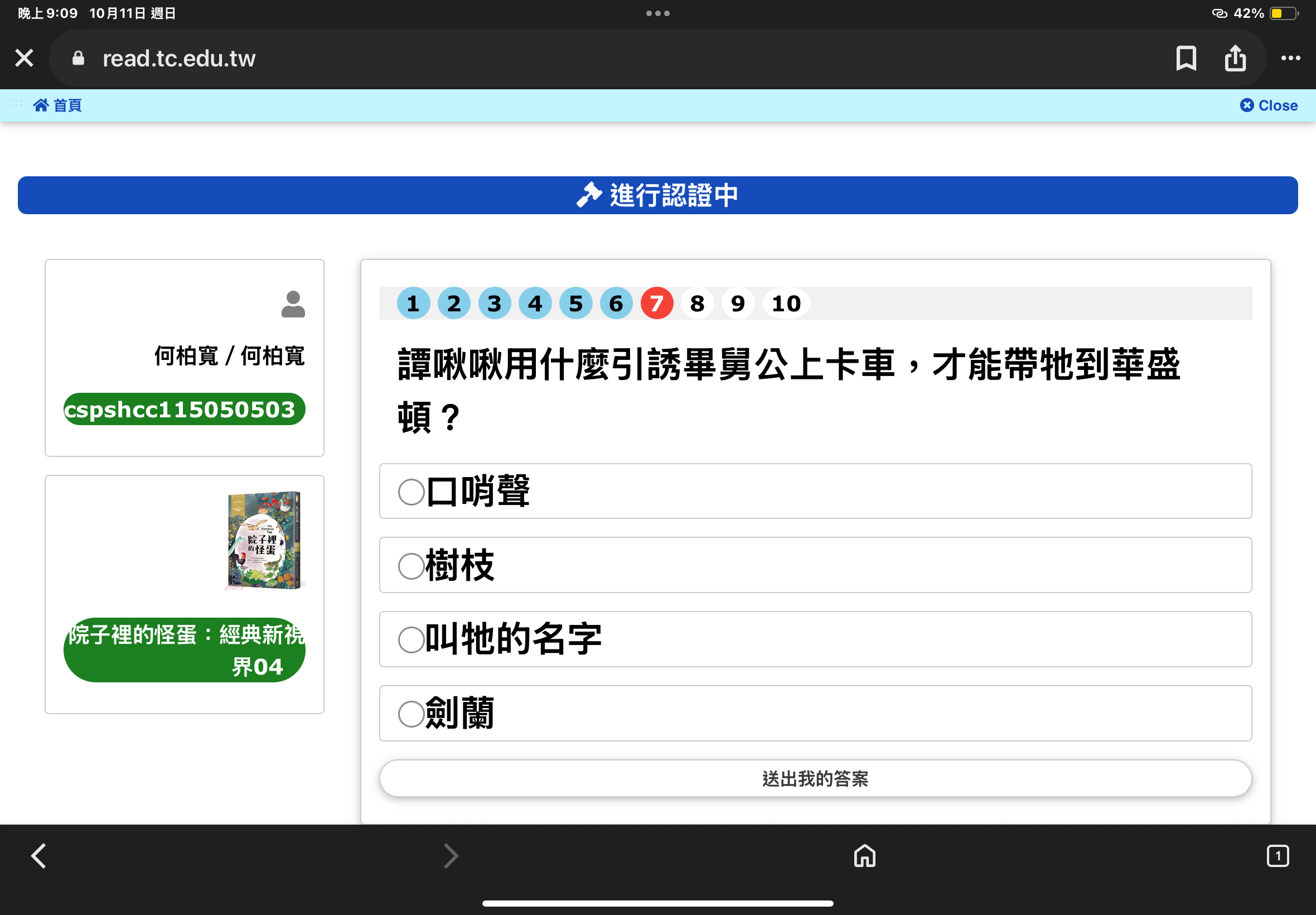
Task: Tap the user avatar icon
Action: (293, 305)
